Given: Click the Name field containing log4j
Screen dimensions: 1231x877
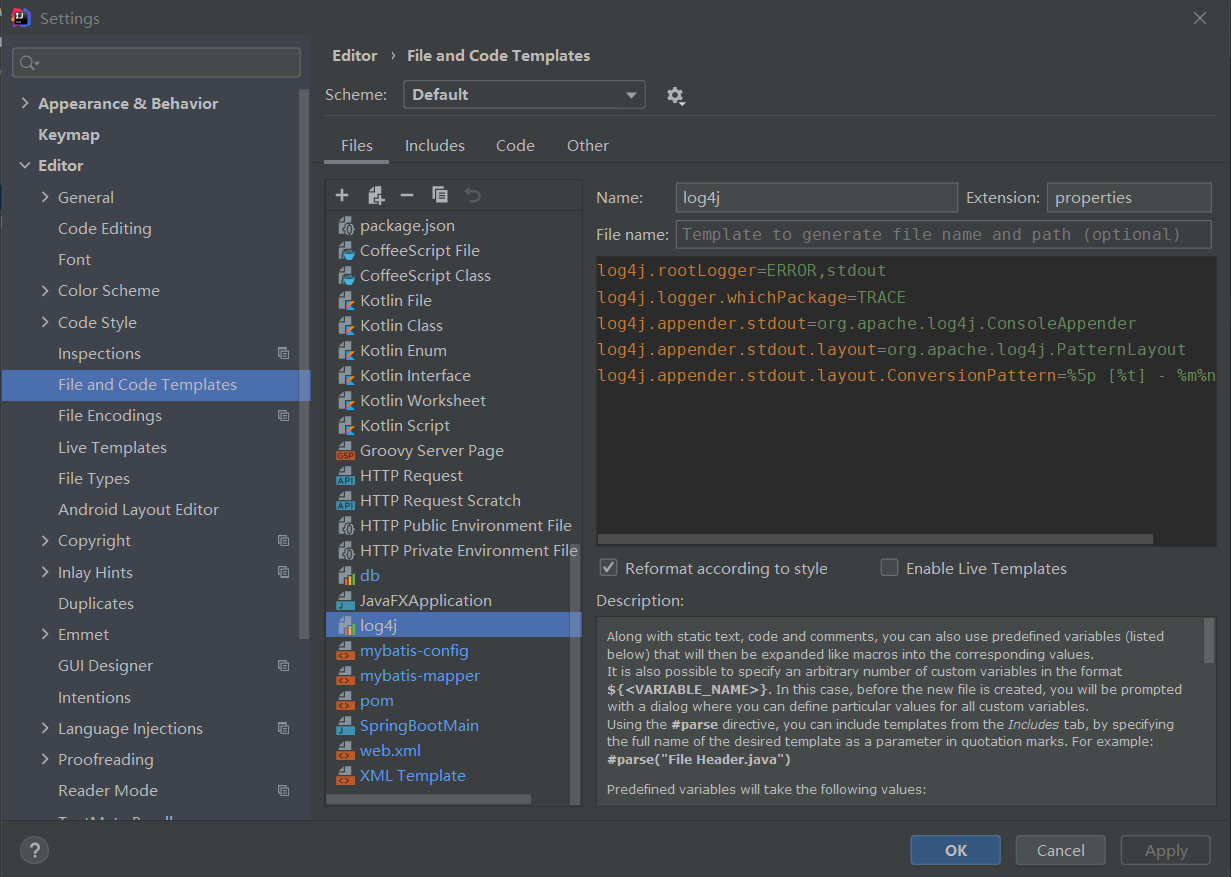Looking at the screenshot, I should [816, 198].
